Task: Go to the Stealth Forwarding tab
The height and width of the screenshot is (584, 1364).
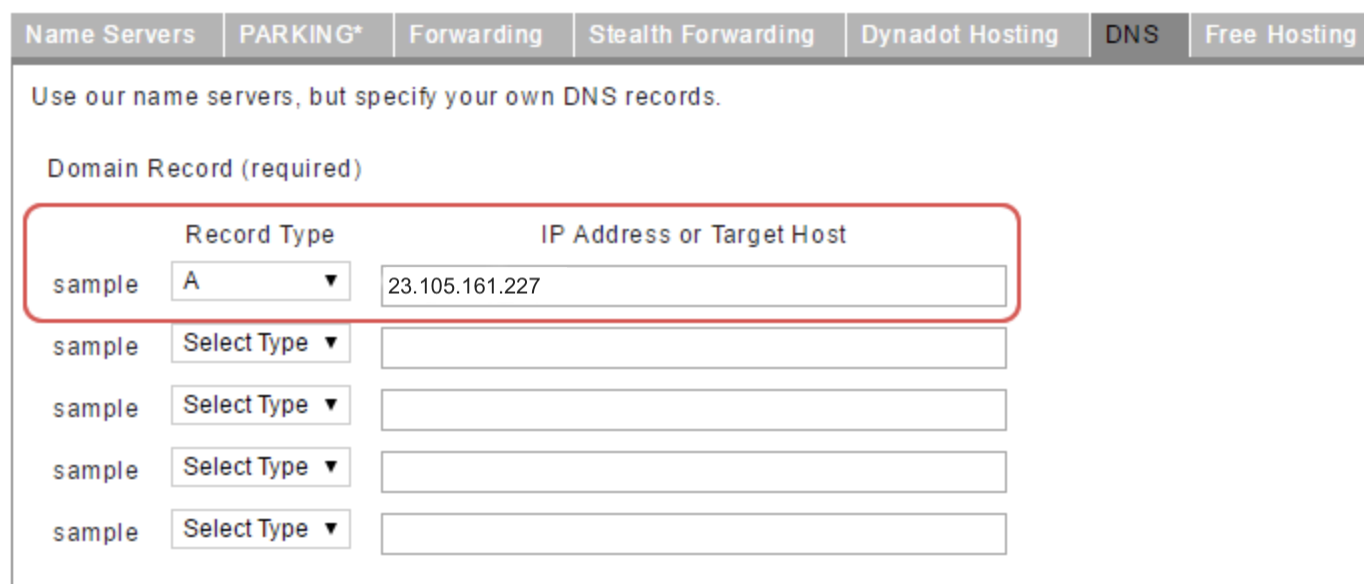Action: coord(701,35)
